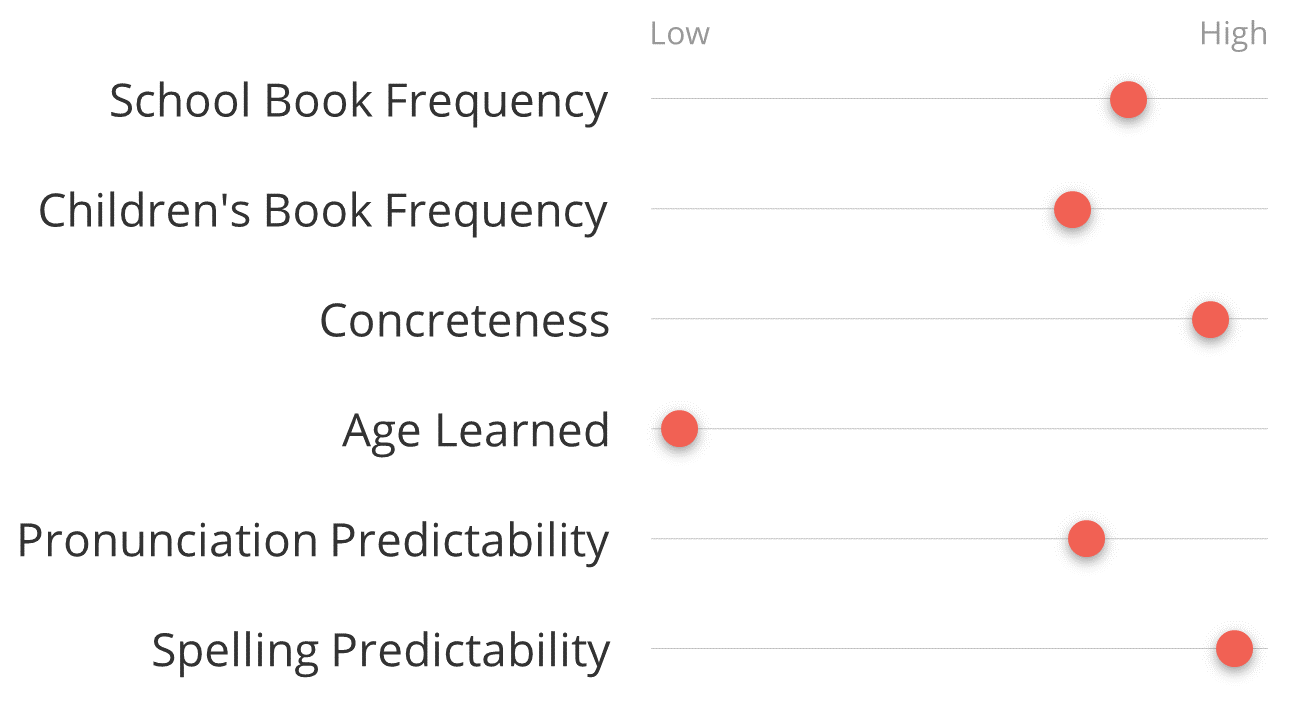Click the High scale header
Screen dimensions: 1302x710
tap(1233, 35)
